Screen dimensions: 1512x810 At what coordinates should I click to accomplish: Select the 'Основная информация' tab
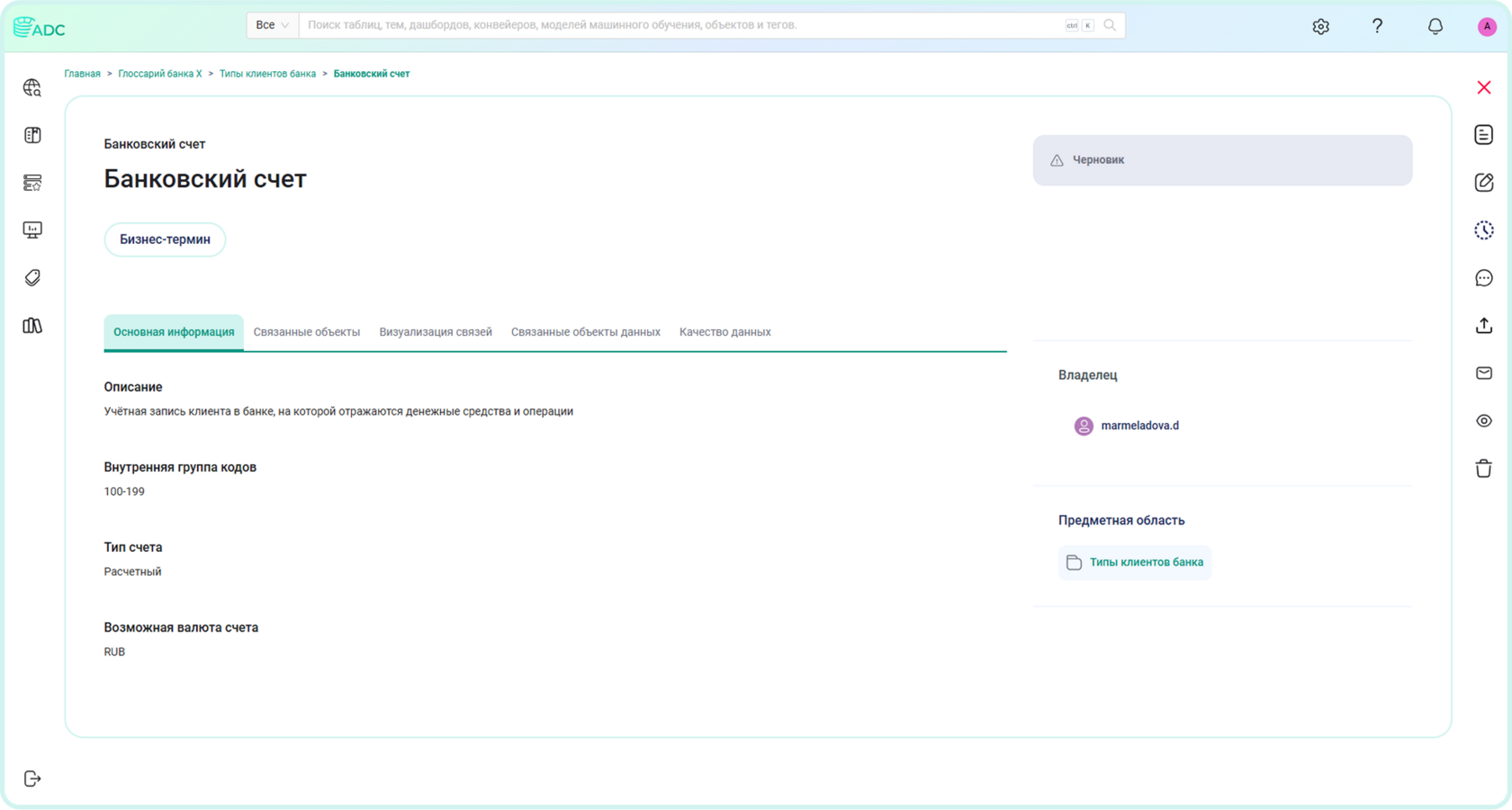(x=174, y=332)
